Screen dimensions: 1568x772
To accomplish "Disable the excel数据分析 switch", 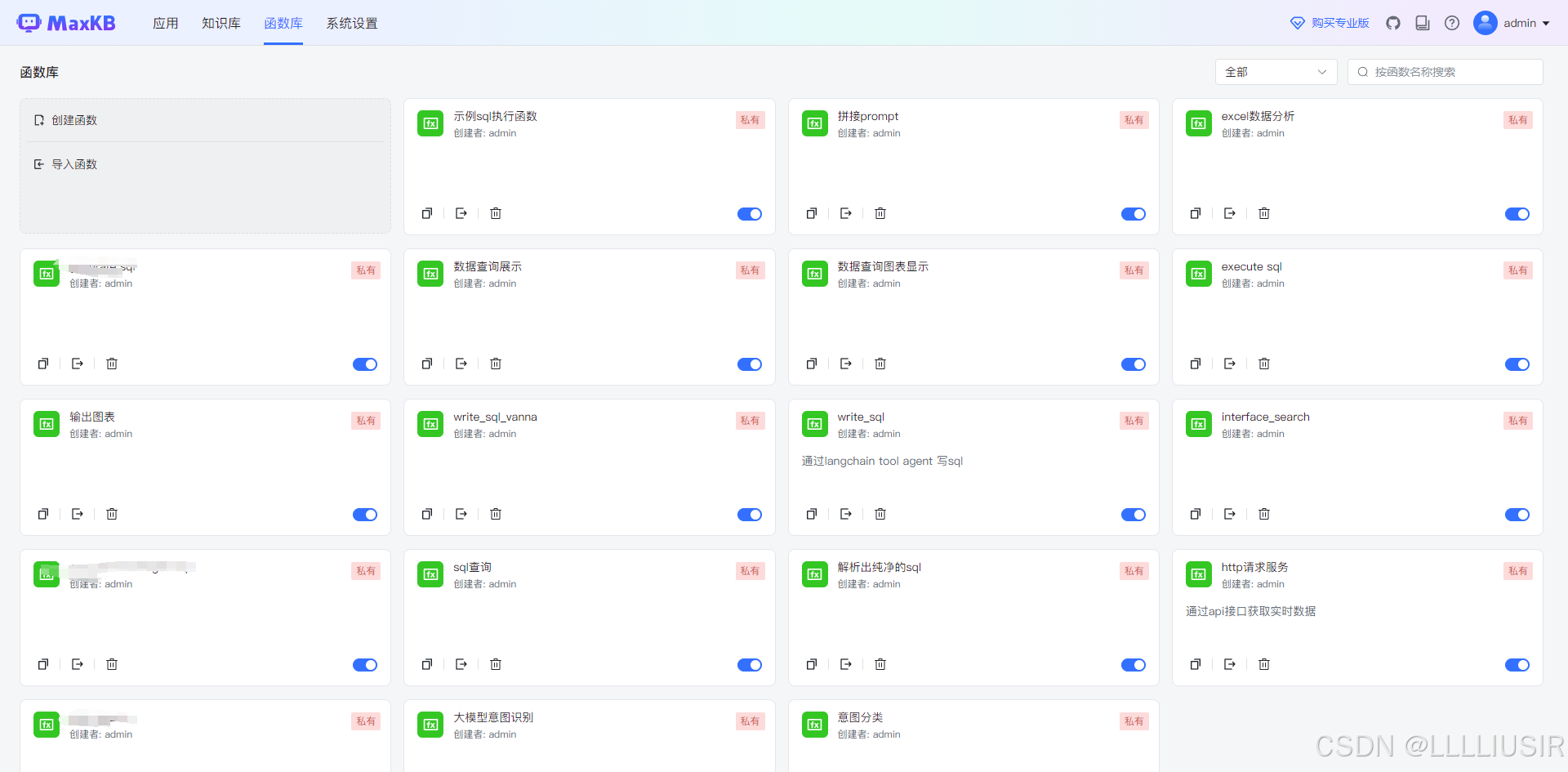I will (1517, 214).
